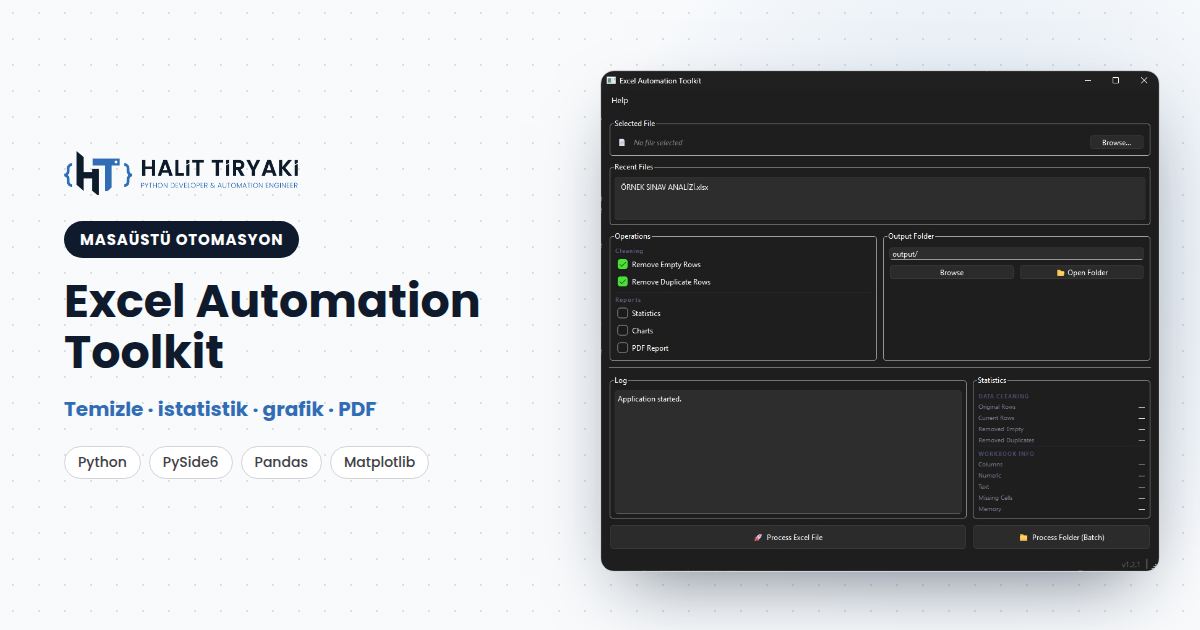The image size is (1200, 630).
Task: Uncheck Remove Duplicate Rows
Action: pyautogui.click(x=623, y=282)
